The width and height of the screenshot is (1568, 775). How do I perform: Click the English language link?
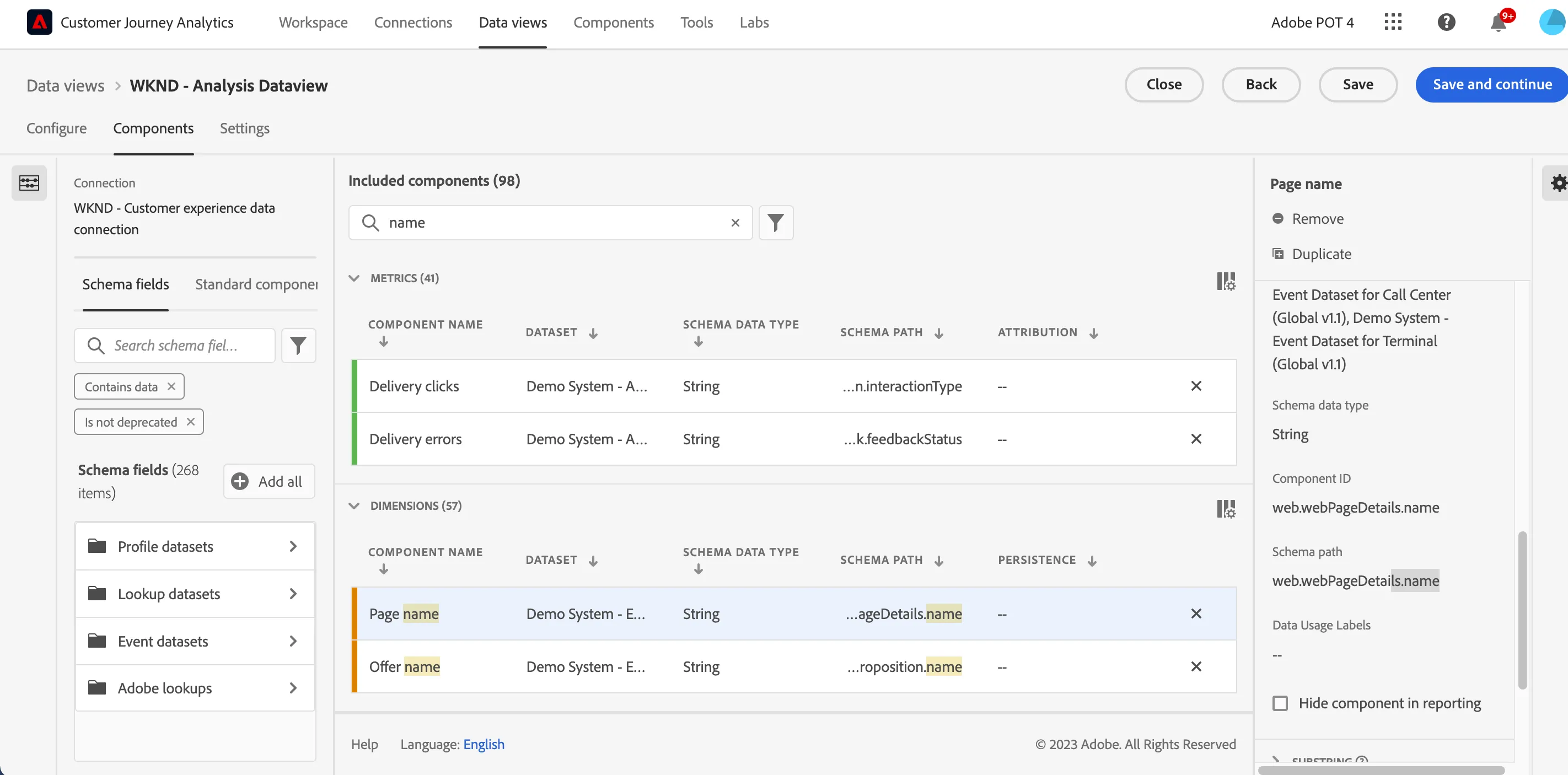pyautogui.click(x=484, y=744)
